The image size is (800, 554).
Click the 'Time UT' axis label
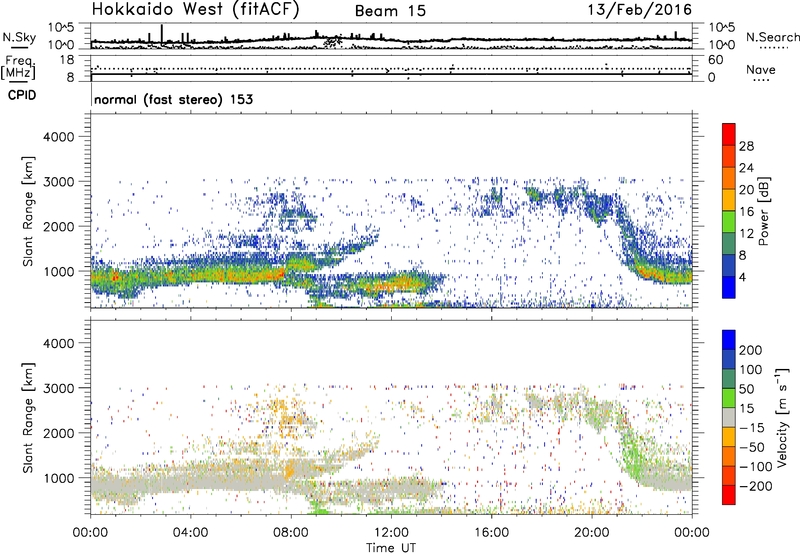[391, 548]
